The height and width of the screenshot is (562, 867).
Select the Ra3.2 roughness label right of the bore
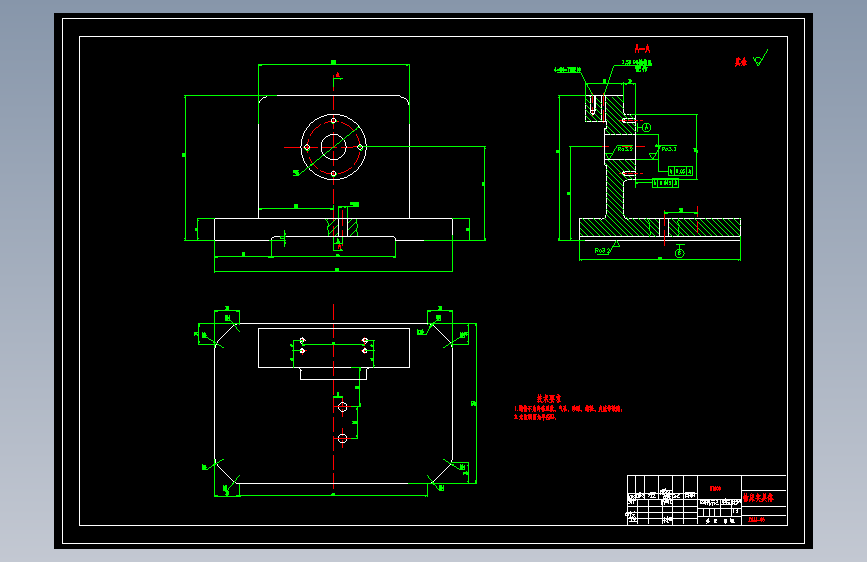668,149
